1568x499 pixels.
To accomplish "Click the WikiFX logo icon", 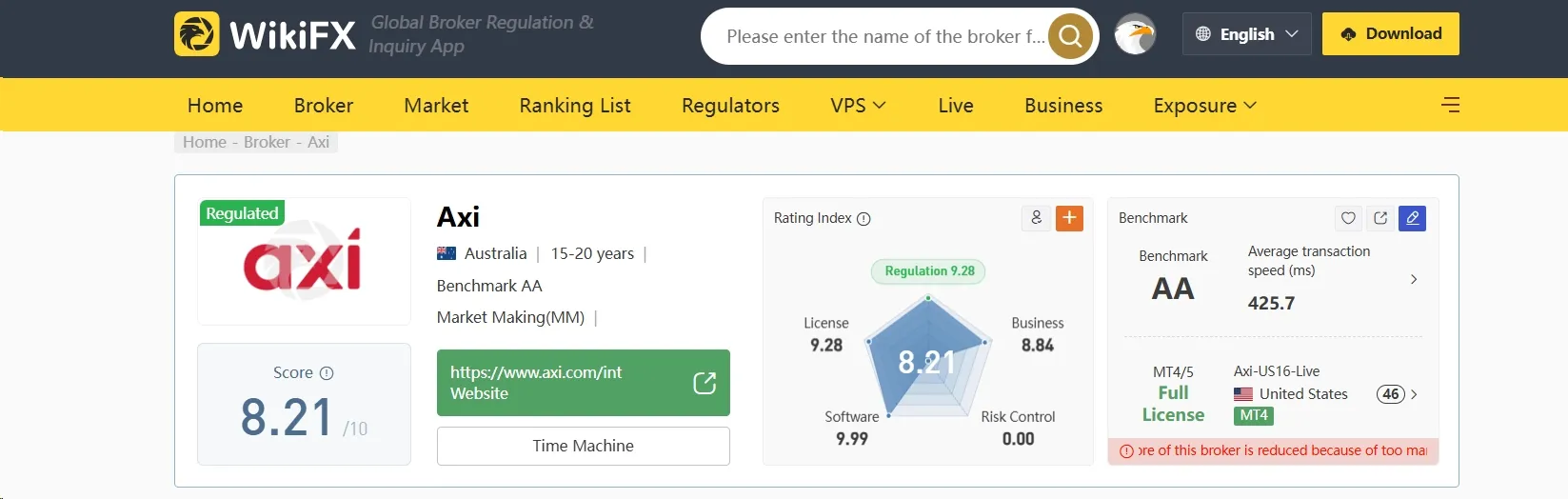I will pos(197,34).
